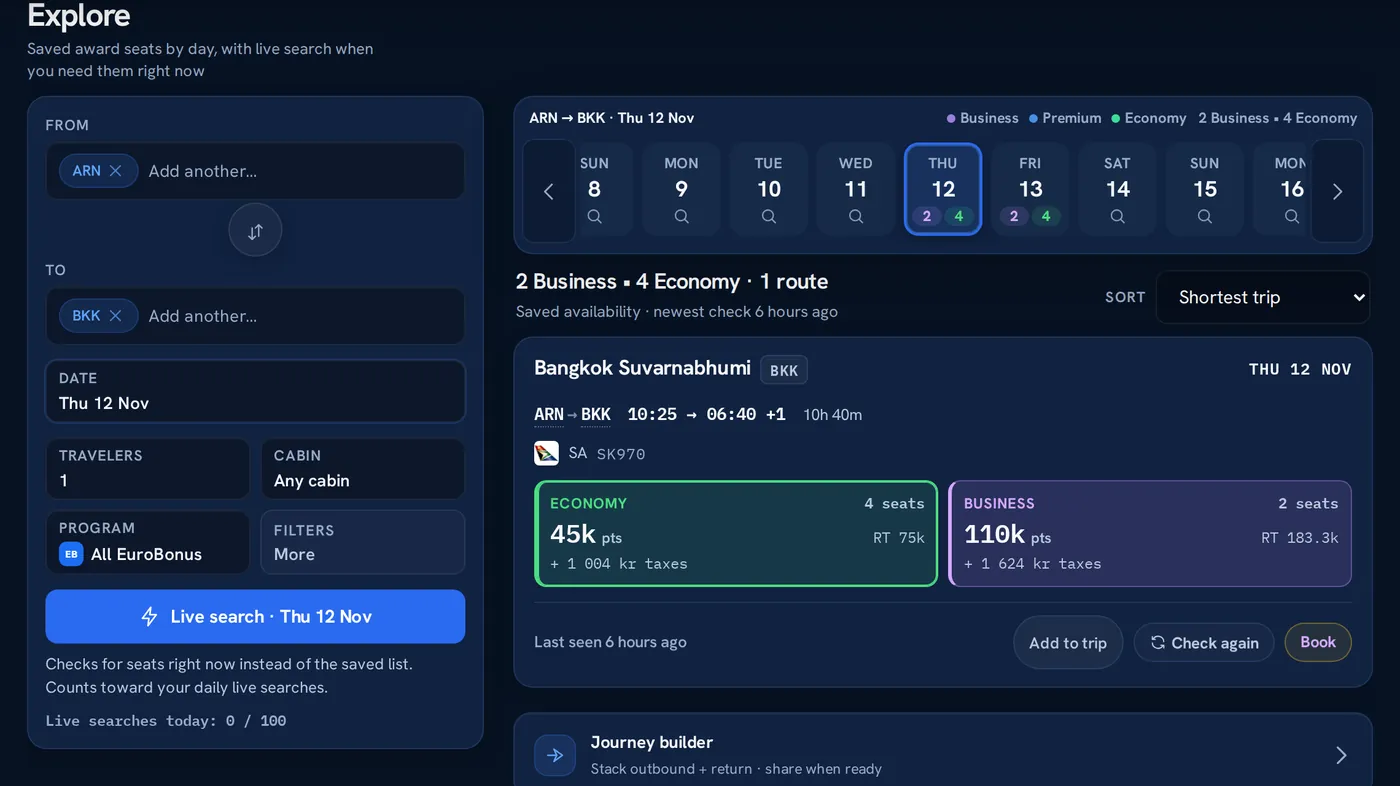Go to next dates in calendar strip

[1337, 191]
